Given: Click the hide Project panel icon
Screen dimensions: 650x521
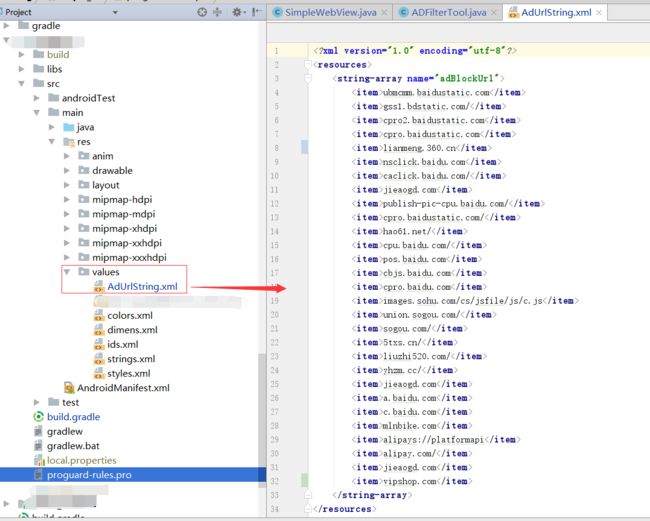Looking at the screenshot, I should pos(256,12).
